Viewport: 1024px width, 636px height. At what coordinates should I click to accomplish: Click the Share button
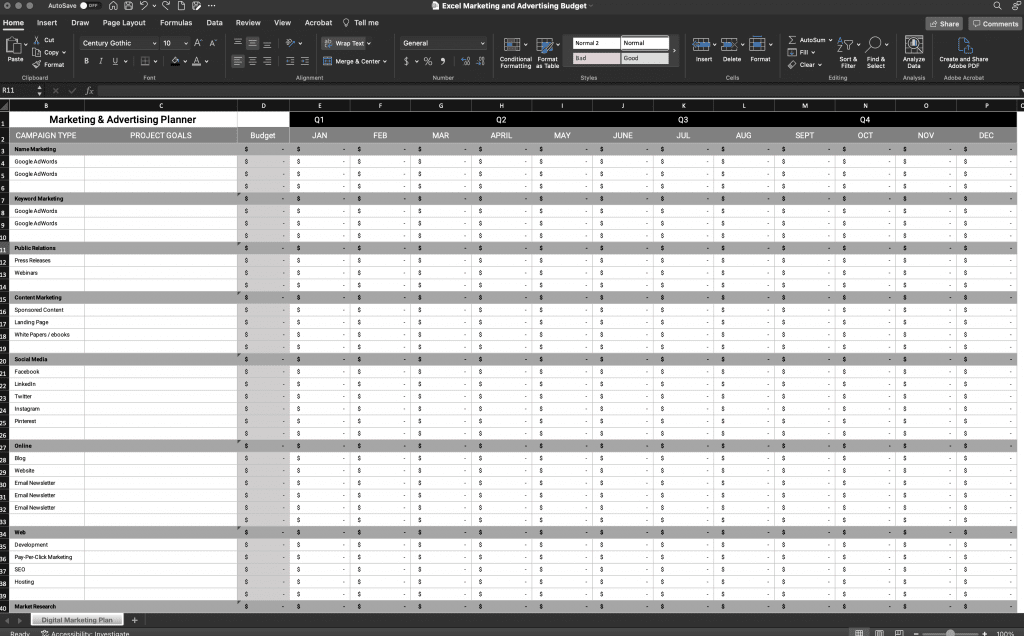944,24
